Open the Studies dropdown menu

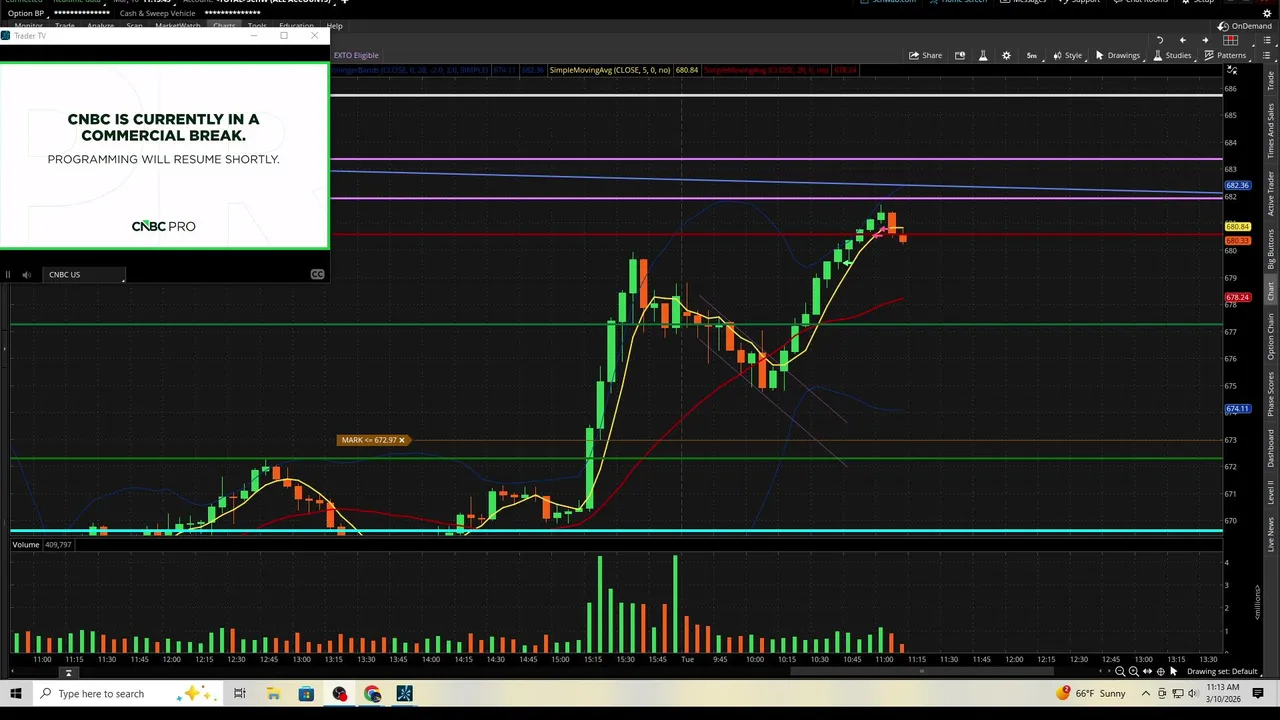coord(1172,55)
